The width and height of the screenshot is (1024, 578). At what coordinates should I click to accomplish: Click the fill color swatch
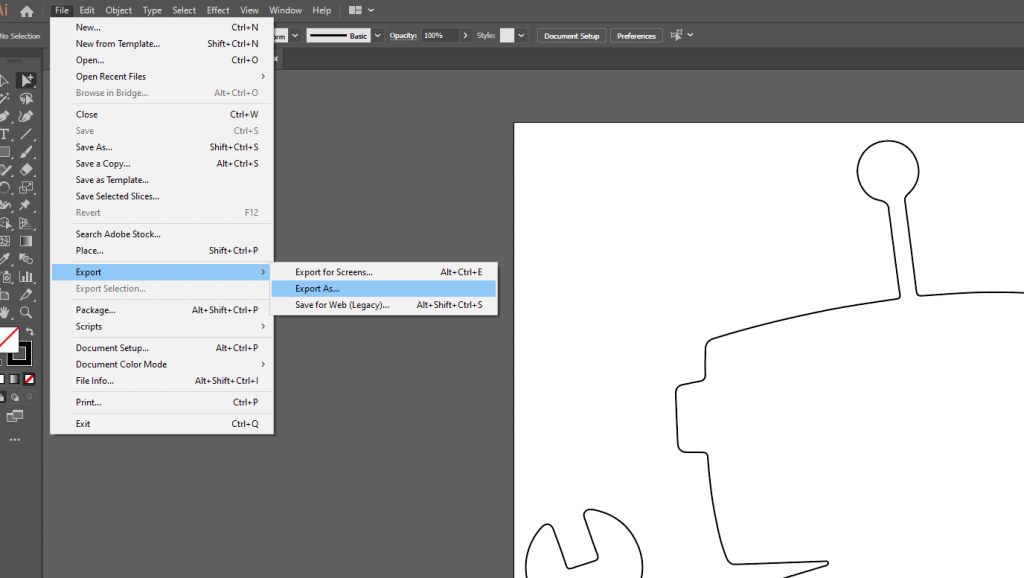9,340
